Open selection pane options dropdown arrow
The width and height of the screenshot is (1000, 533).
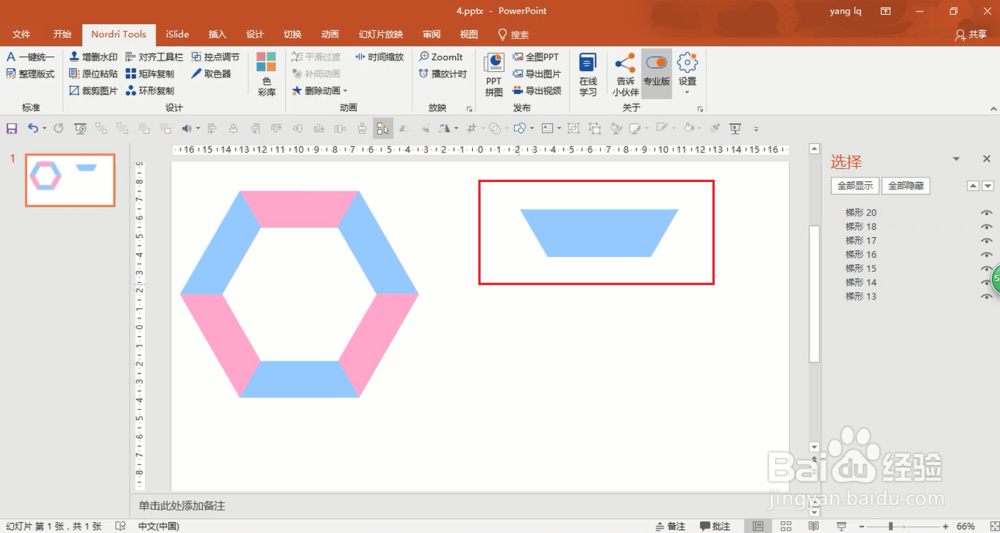tap(956, 159)
